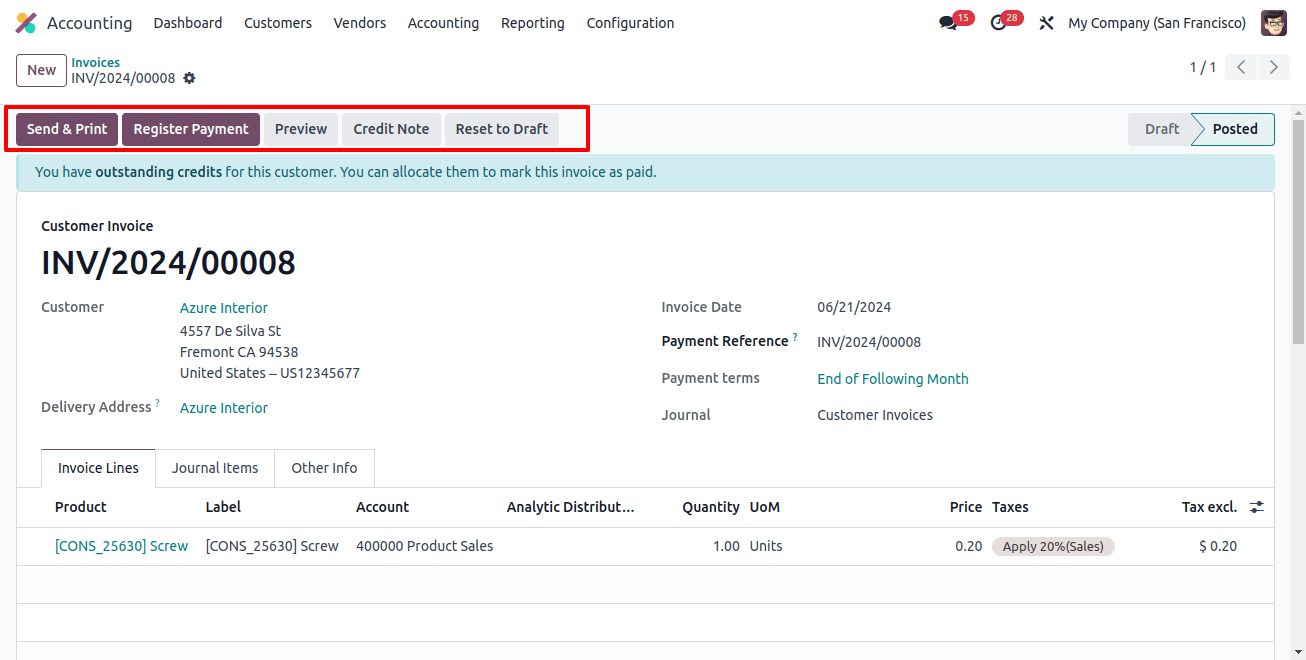Click the $ 0.20 subtotal cell
Image resolution: width=1306 pixels, height=660 pixels.
(1218, 546)
